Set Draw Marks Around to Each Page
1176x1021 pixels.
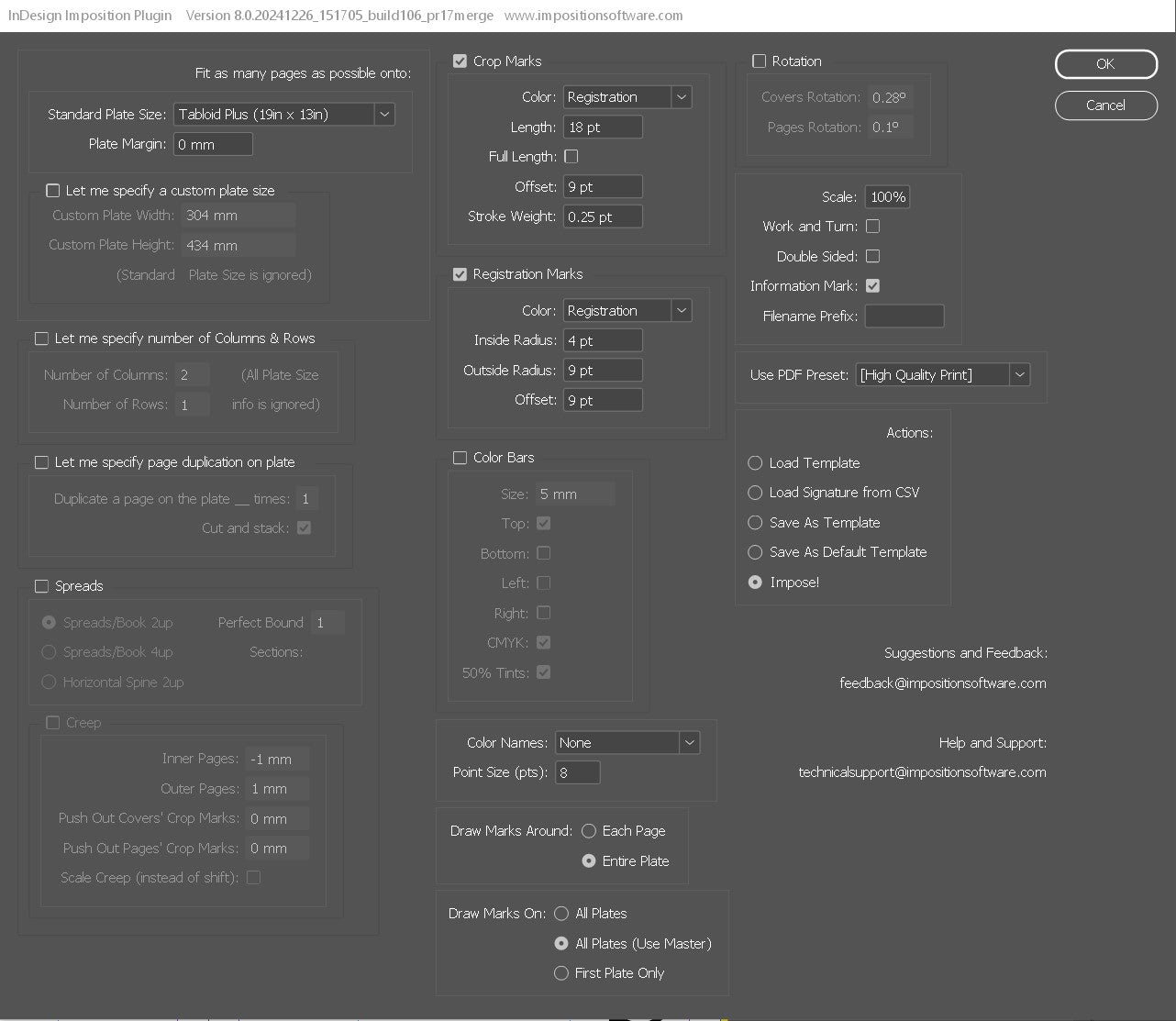[588, 830]
